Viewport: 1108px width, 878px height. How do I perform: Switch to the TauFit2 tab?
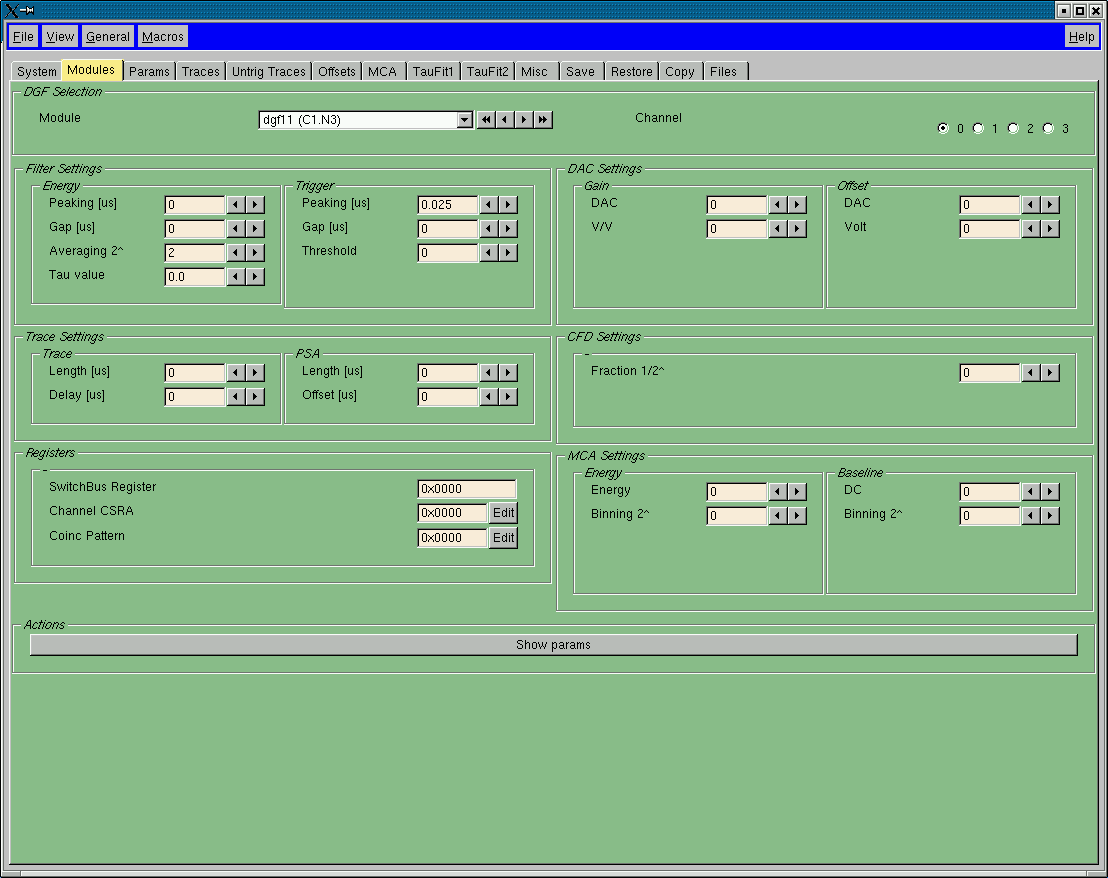click(488, 71)
